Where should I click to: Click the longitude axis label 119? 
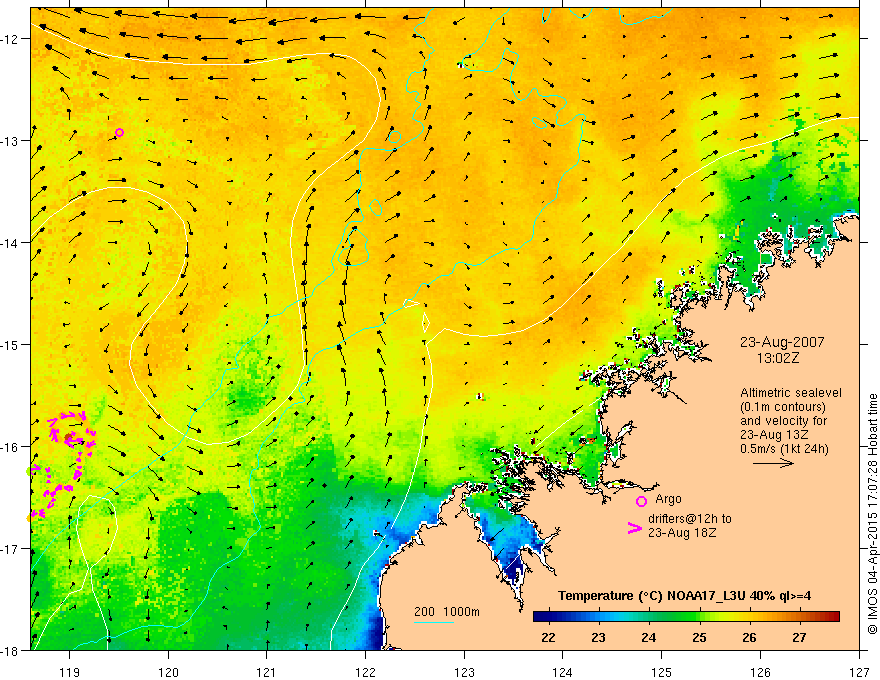tap(70, 672)
